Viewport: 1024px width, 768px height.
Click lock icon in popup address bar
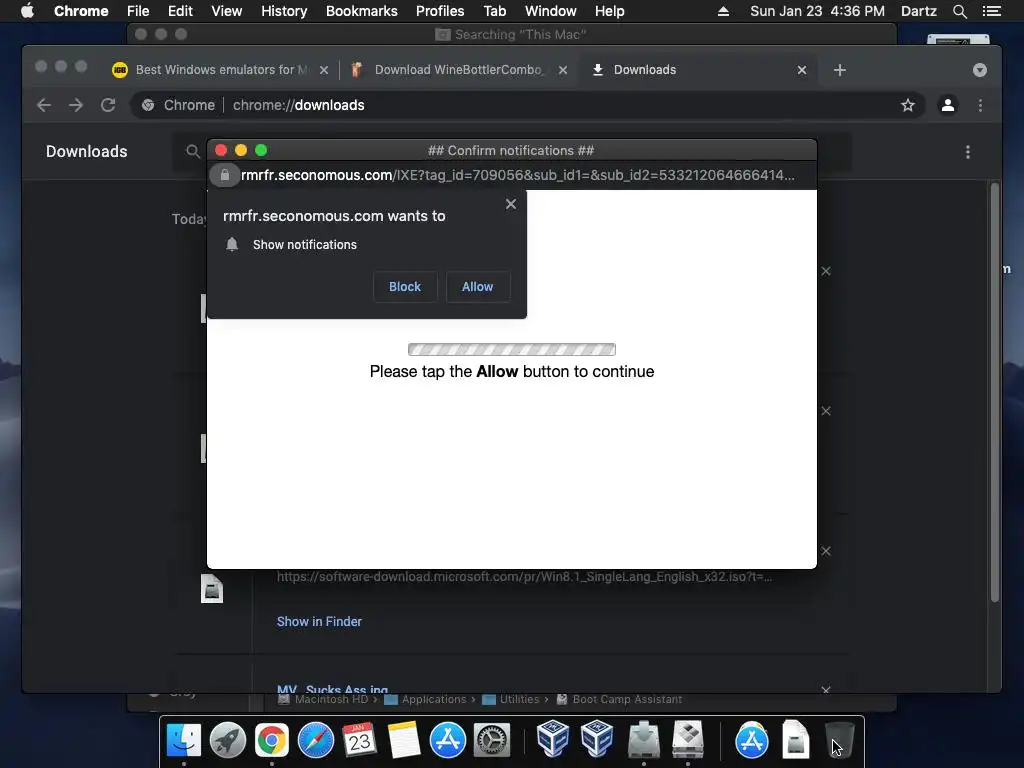(x=225, y=175)
